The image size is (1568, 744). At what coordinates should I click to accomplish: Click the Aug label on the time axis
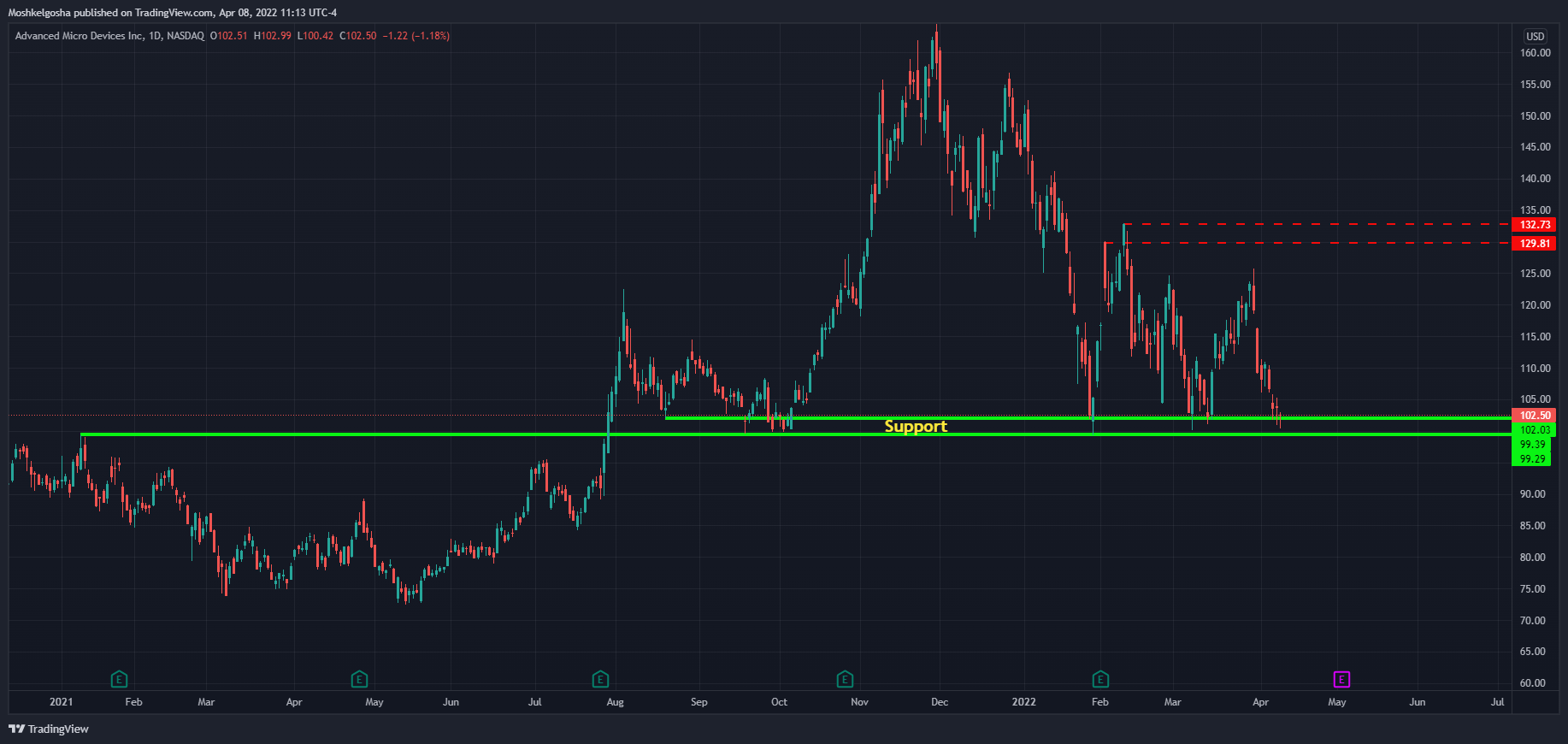pos(615,702)
